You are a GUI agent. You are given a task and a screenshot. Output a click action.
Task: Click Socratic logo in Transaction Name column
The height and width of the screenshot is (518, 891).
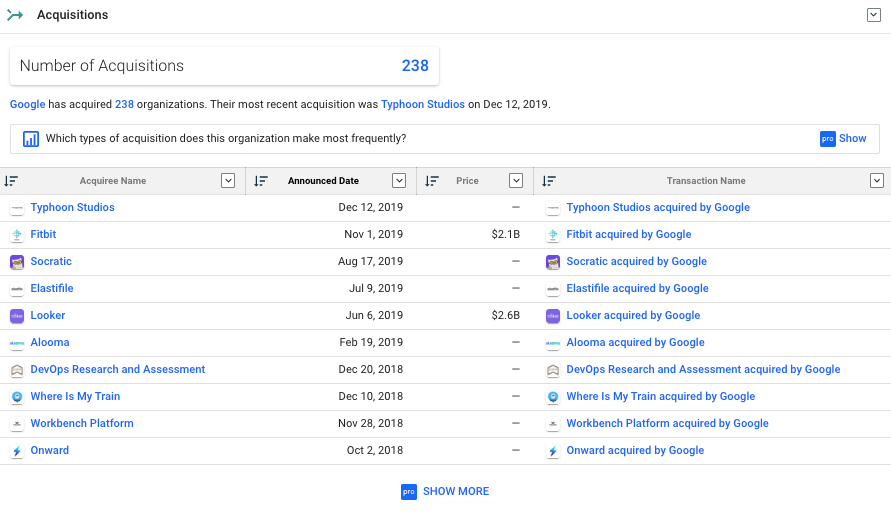[x=553, y=262]
